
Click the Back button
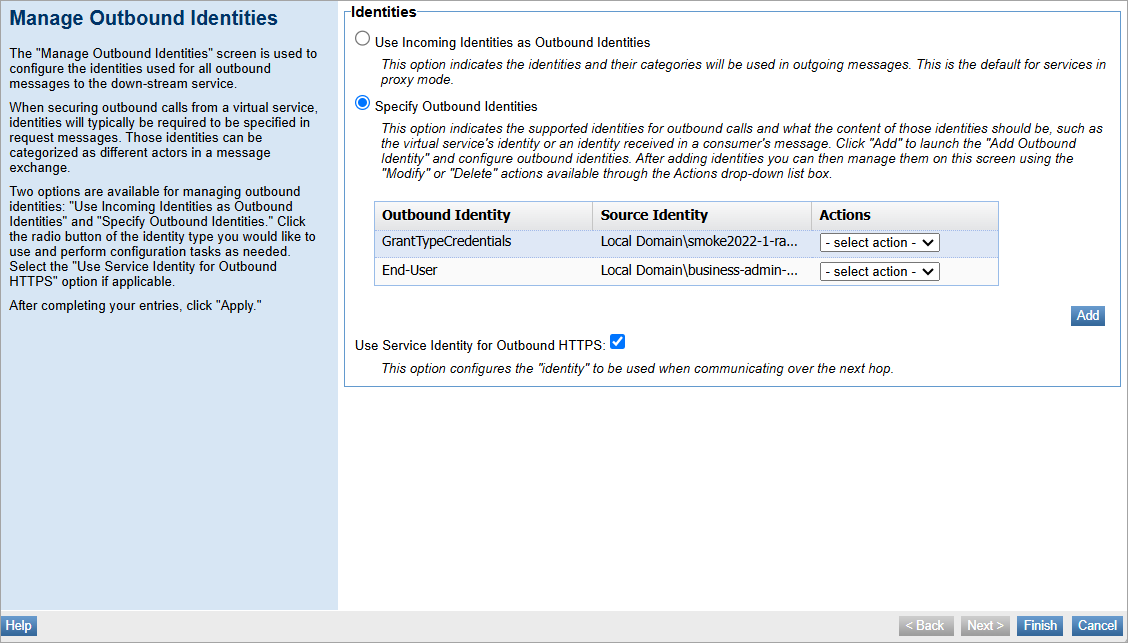point(926,626)
